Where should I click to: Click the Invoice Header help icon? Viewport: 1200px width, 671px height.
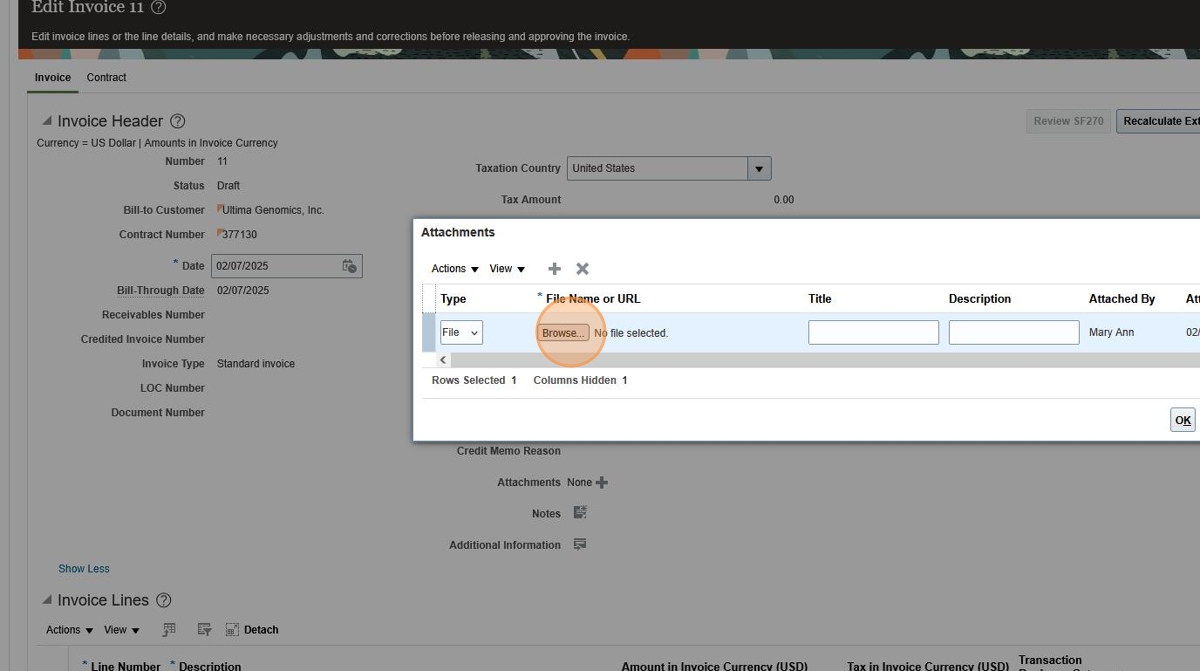click(178, 121)
